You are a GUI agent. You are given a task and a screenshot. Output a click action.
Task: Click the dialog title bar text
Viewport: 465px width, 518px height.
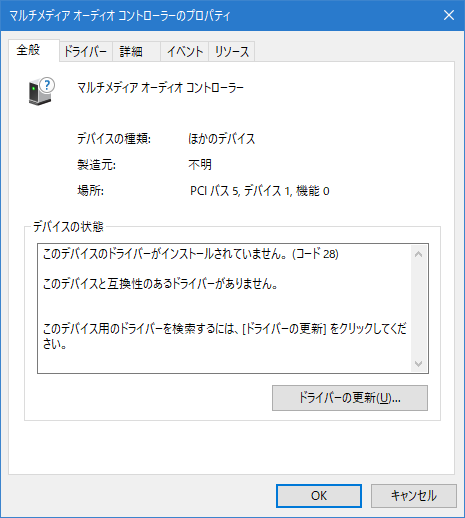(120, 16)
